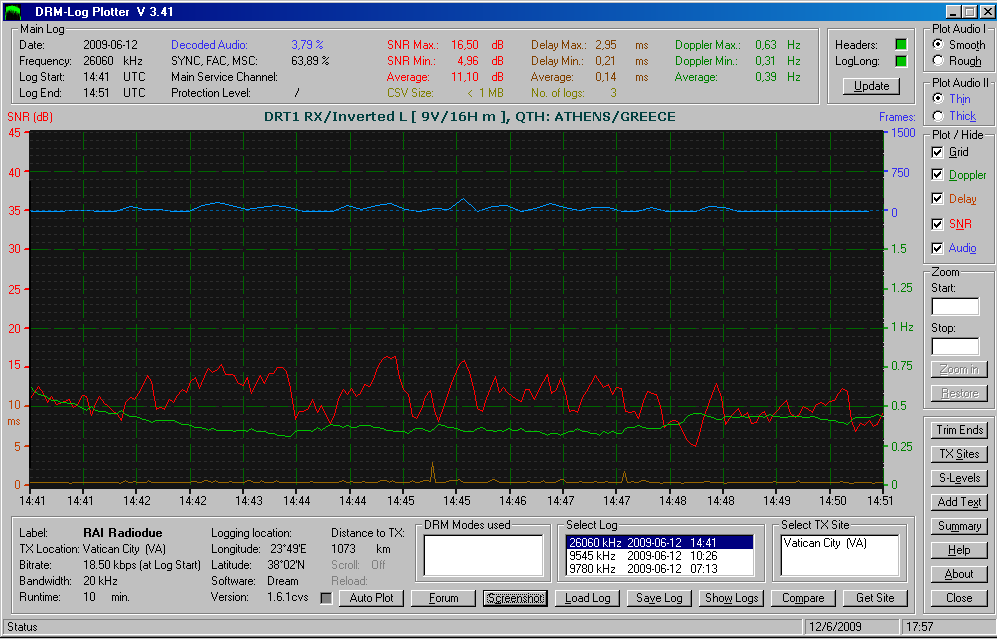Click the empty DRM Modes used list box
The height and width of the screenshot is (639, 997).
coord(483,555)
